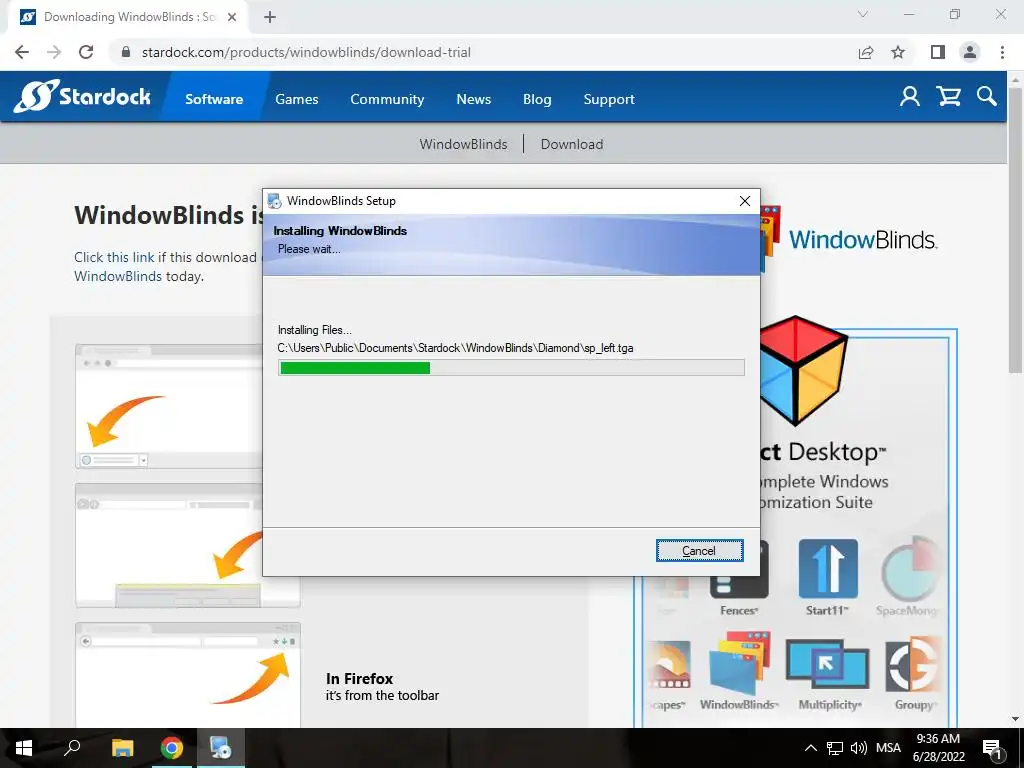Click the WindowBlinds Setup taskbar icon
The width and height of the screenshot is (1024, 768).
tap(221, 748)
